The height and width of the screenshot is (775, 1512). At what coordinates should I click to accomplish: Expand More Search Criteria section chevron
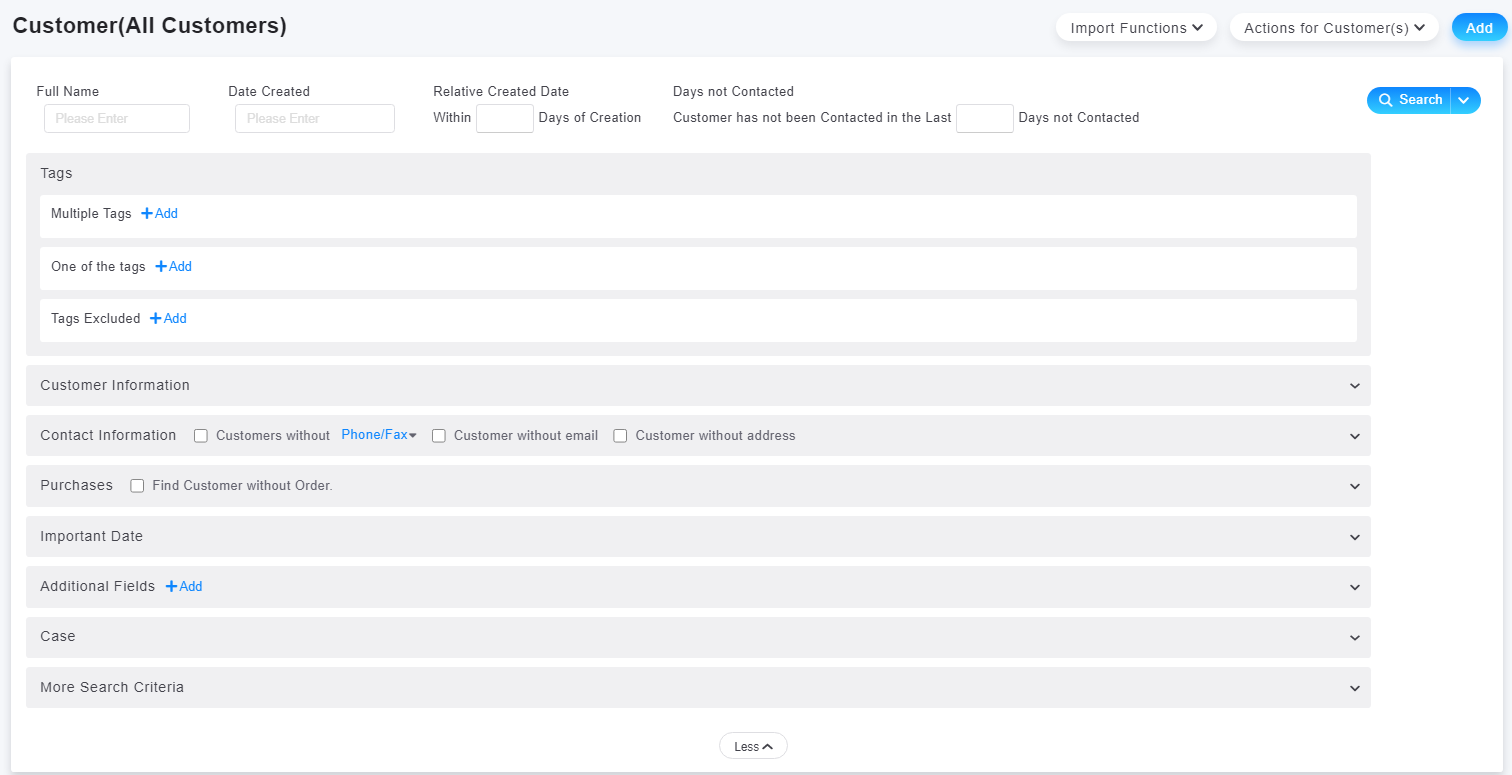pyautogui.click(x=1354, y=688)
